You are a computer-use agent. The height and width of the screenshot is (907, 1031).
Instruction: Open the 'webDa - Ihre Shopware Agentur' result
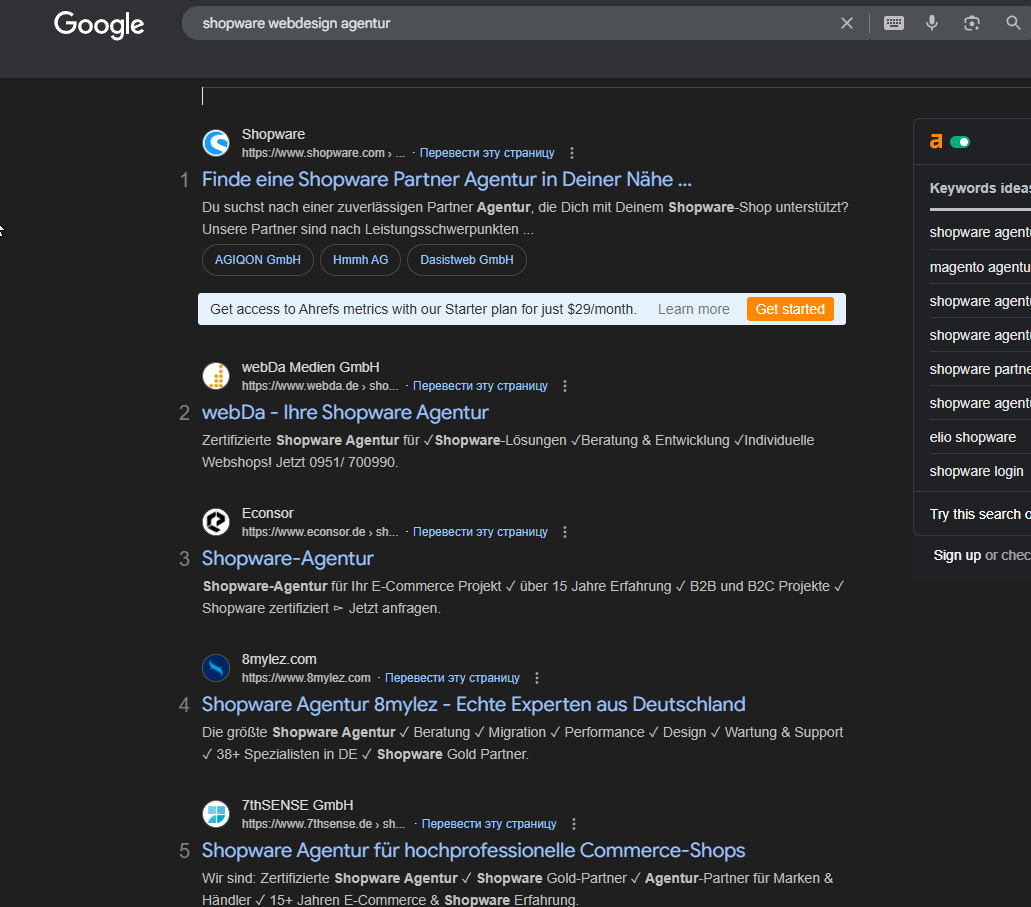tap(345, 412)
